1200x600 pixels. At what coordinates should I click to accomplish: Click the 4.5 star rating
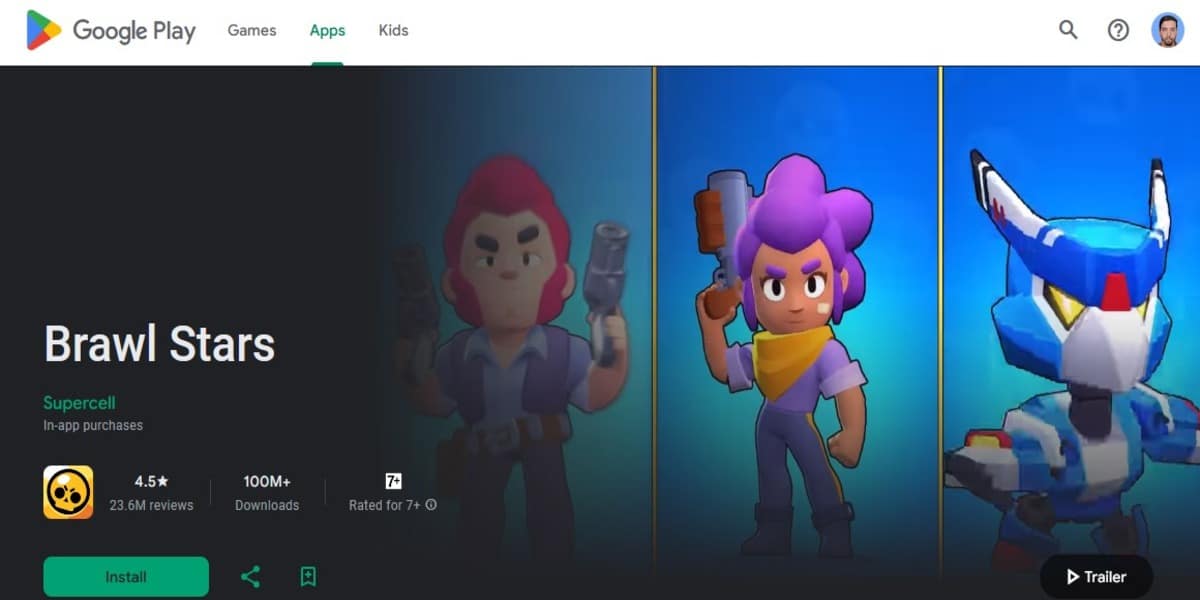[152, 481]
